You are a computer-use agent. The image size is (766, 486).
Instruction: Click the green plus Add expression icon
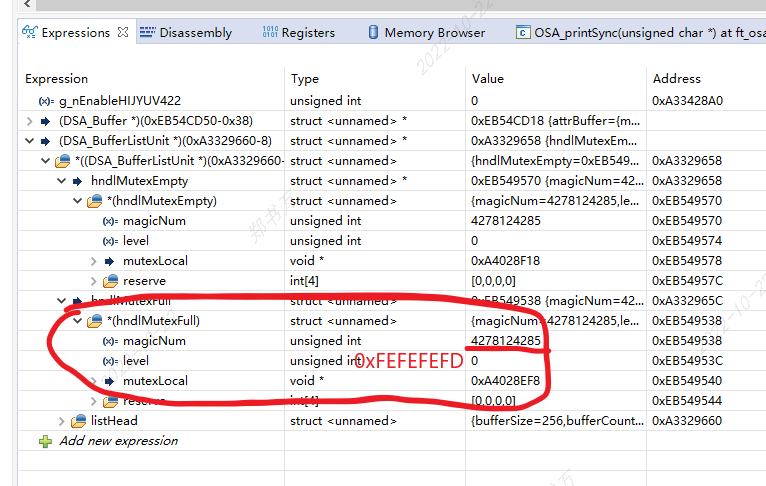[x=45, y=442]
